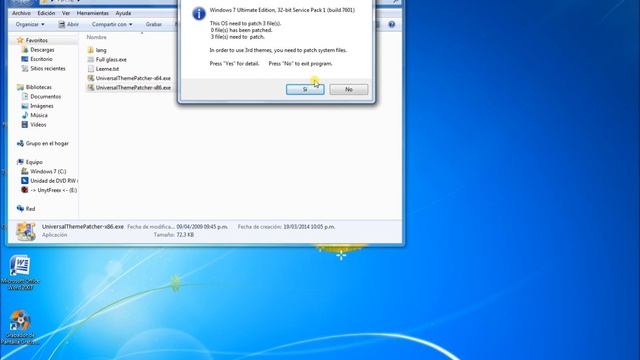640x360 pixels.
Task: Click the Favoritos star icon
Action: pyautogui.click(x=20, y=40)
